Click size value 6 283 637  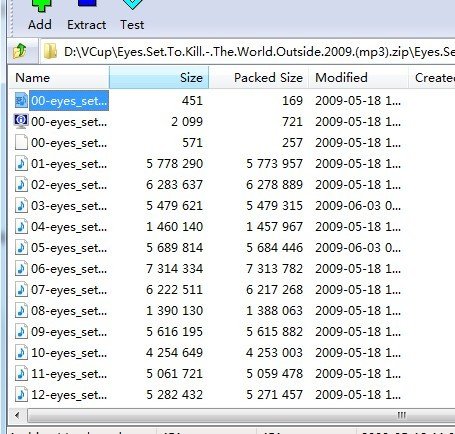click(x=175, y=185)
